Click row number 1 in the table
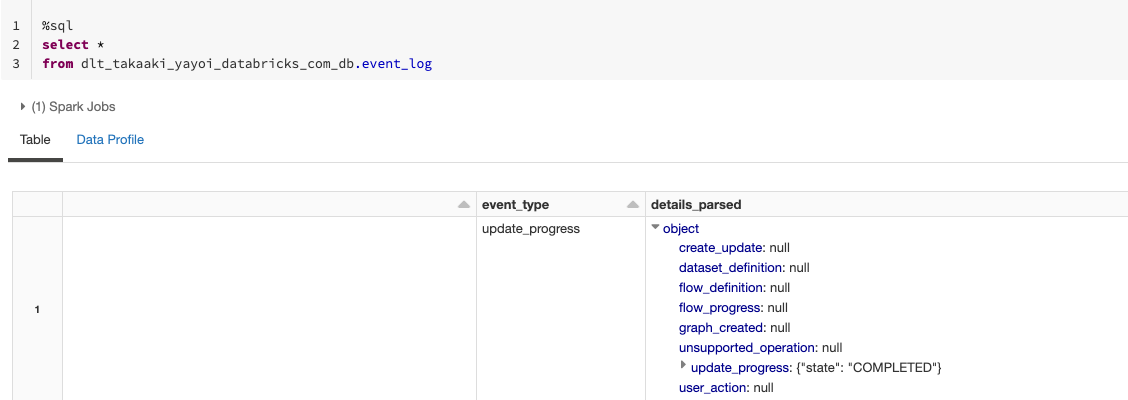Viewport: 1128px width, 400px height. pyautogui.click(x=37, y=310)
